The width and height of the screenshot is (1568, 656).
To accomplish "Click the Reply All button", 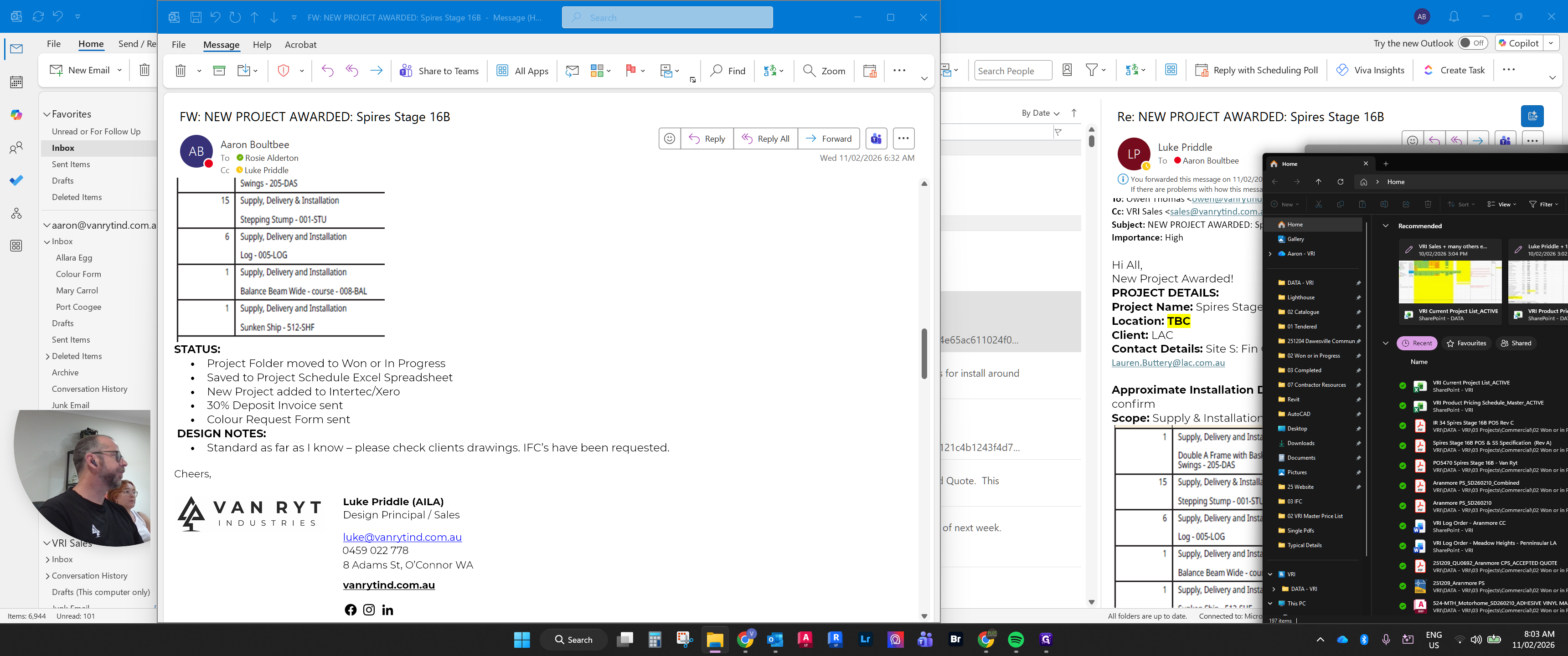I will click(x=765, y=139).
